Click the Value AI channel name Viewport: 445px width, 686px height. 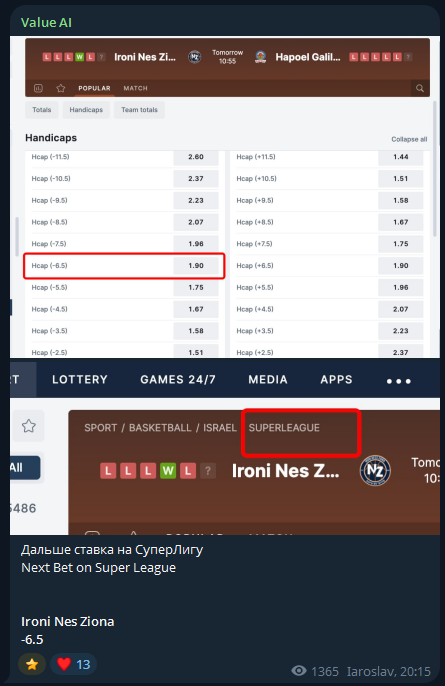(46, 22)
